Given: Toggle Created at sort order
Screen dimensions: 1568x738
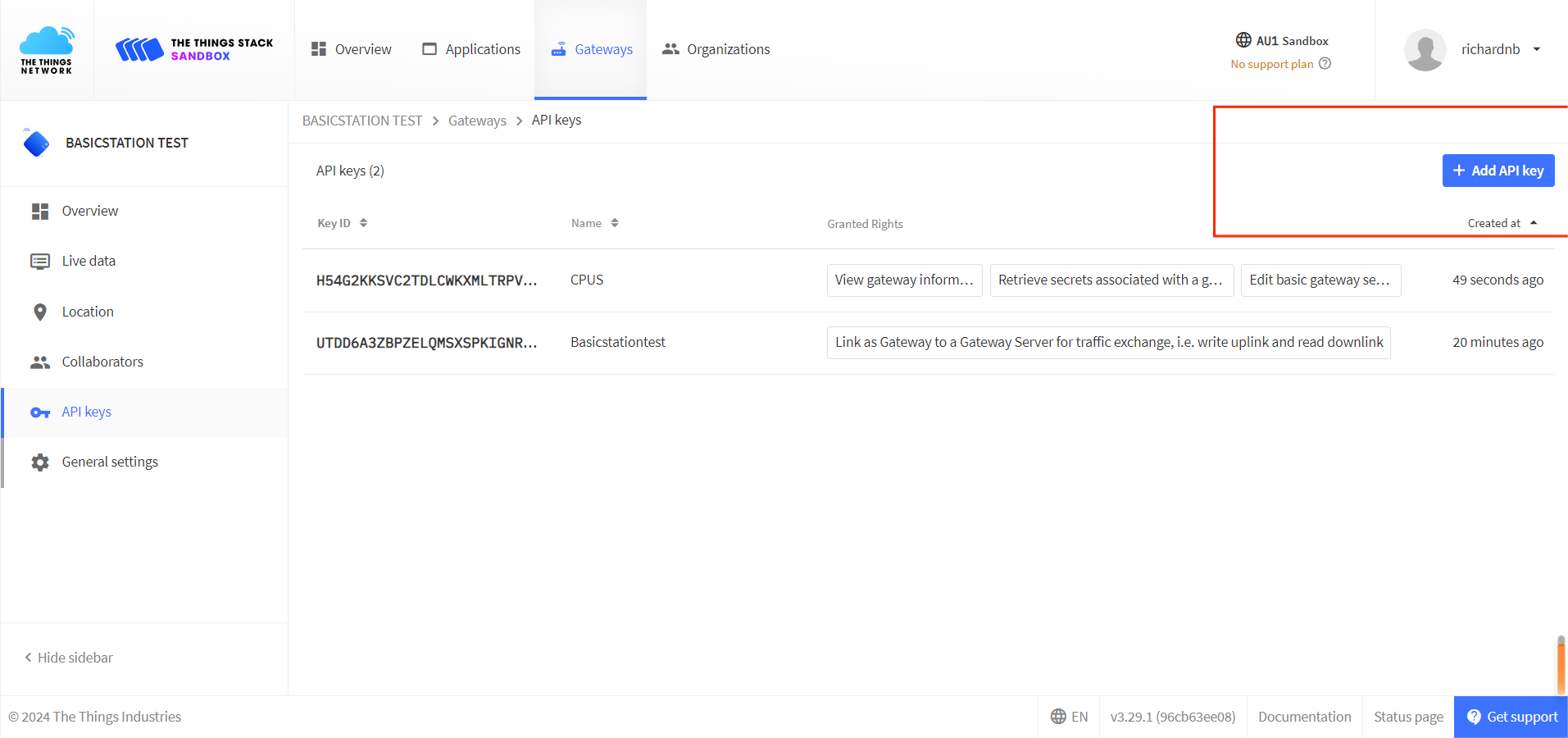Looking at the screenshot, I should click(x=1502, y=223).
